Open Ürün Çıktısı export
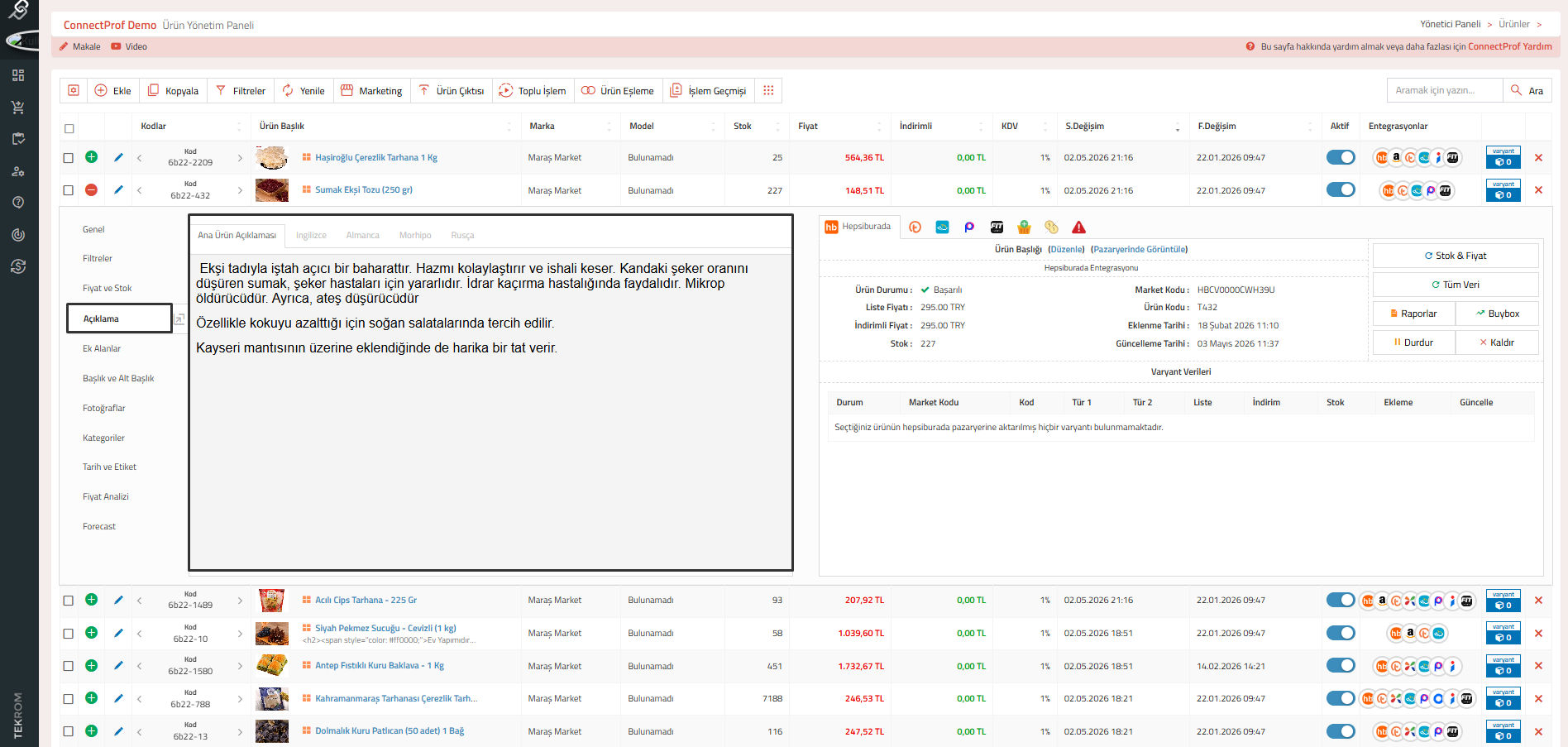The width and height of the screenshot is (1568, 747). coord(452,90)
